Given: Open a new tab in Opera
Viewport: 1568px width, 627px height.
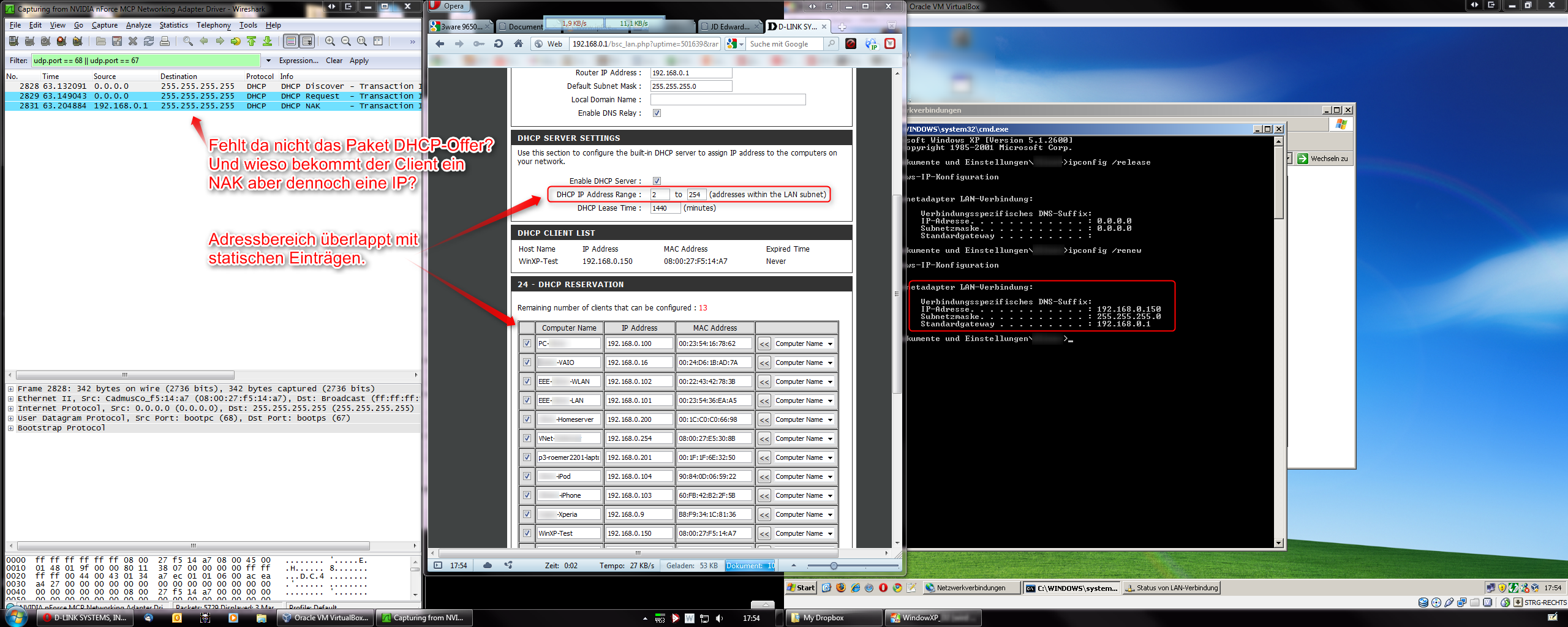Looking at the screenshot, I should tap(842, 27).
